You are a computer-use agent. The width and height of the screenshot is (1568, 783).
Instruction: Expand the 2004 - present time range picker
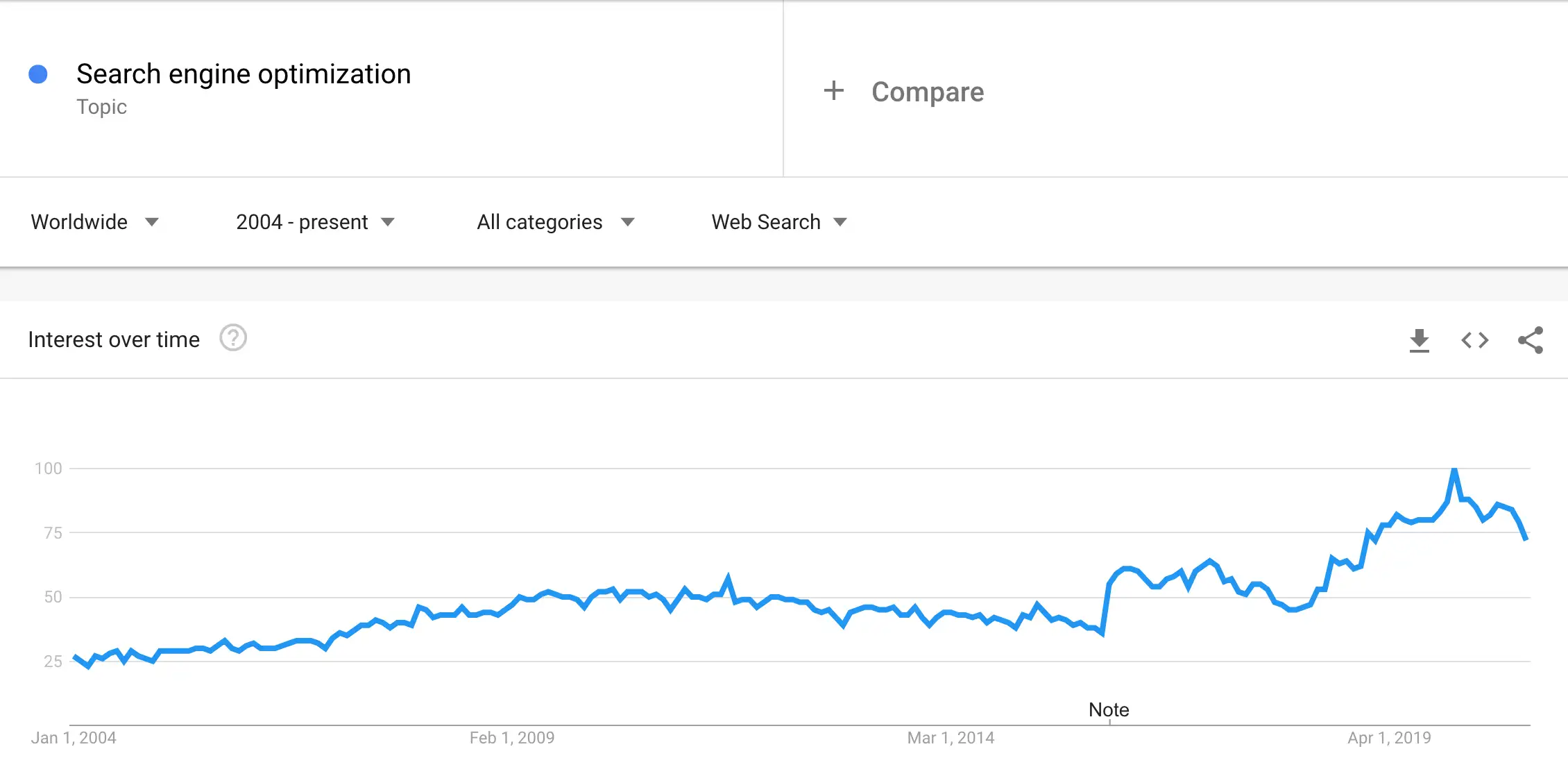click(302, 222)
